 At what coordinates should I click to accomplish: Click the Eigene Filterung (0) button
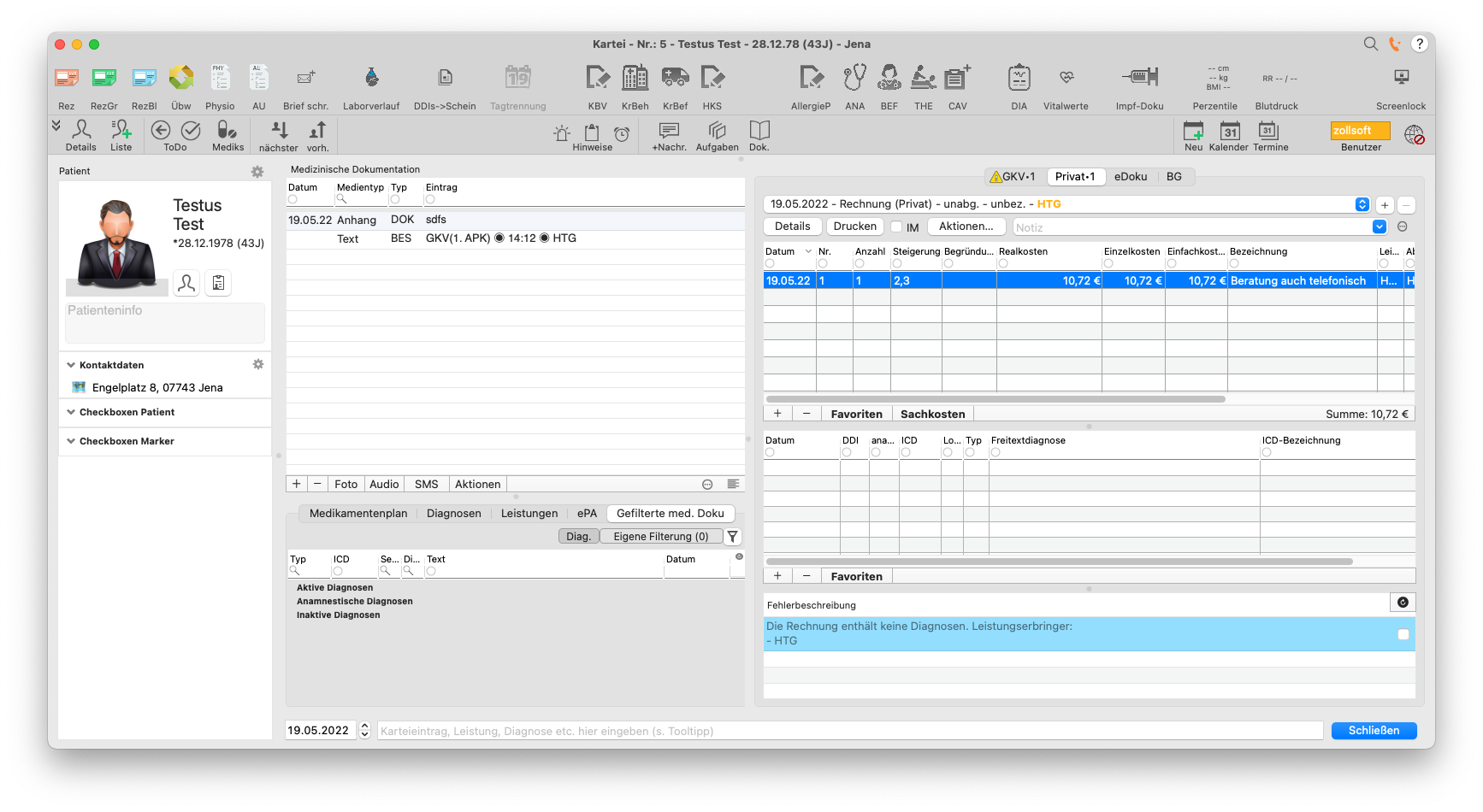pos(660,537)
